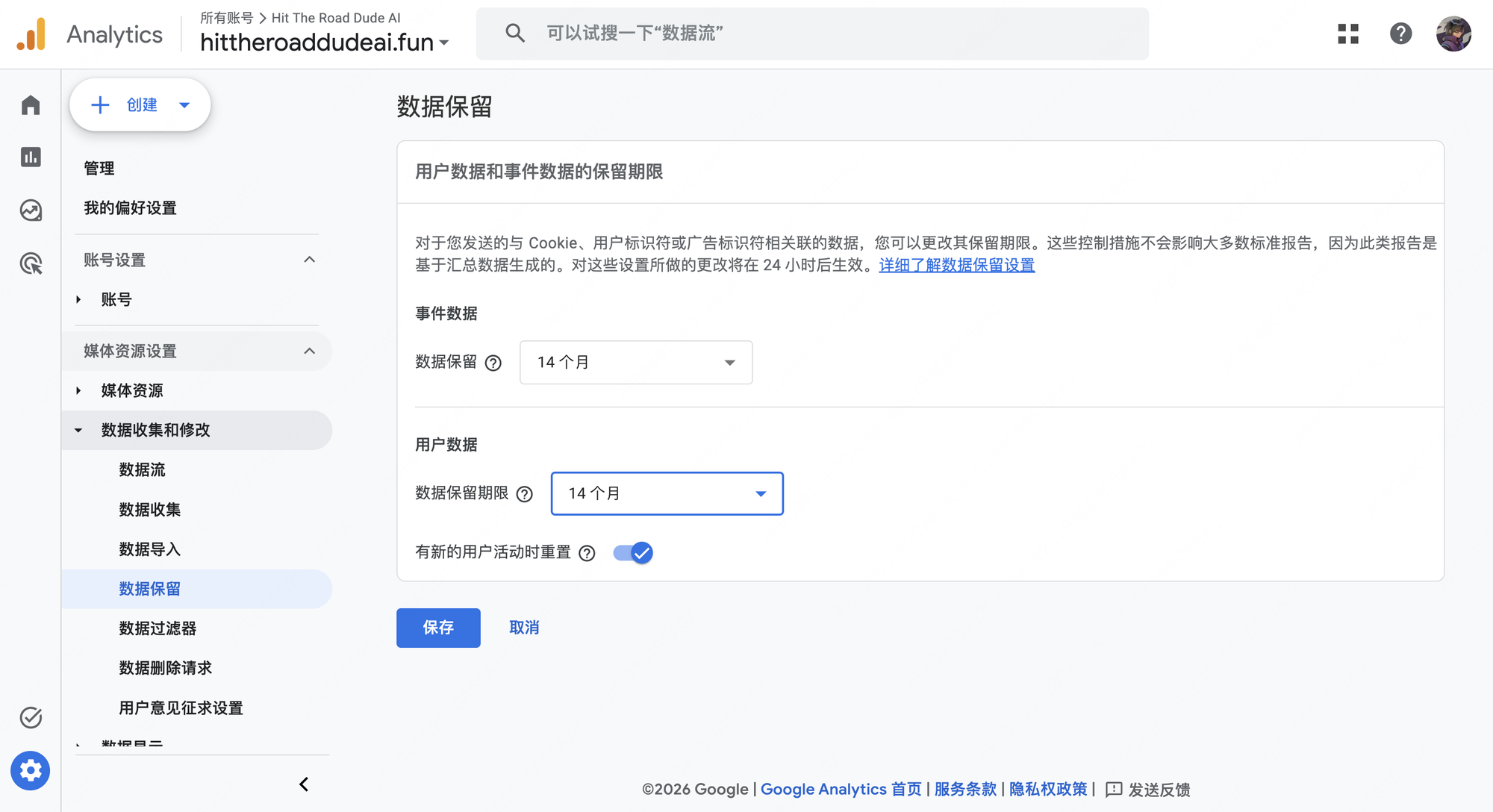Click the 取消 button
The height and width of the screenshot is (812, 1493).
[524, 628]
